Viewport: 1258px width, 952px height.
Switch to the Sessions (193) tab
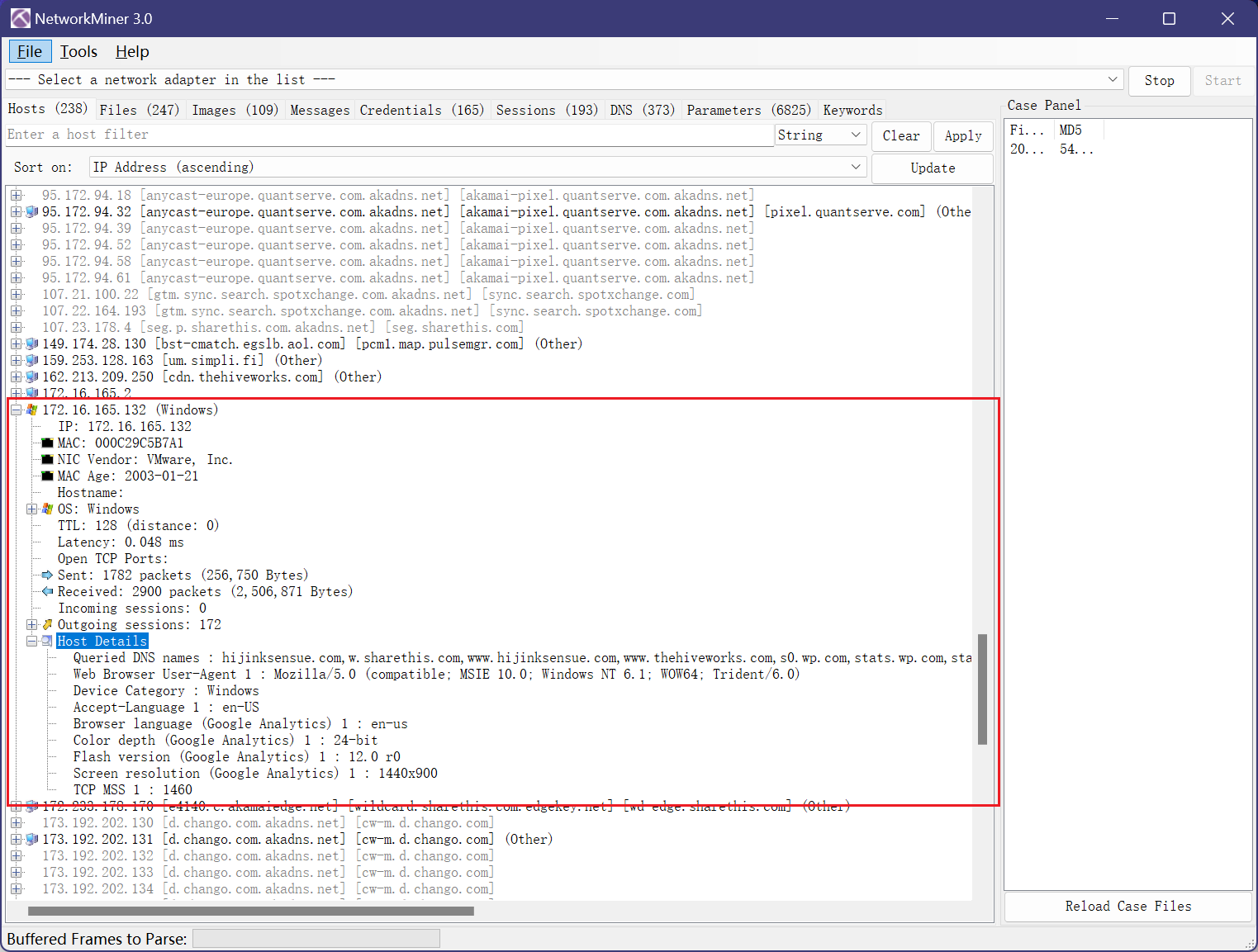546,110
